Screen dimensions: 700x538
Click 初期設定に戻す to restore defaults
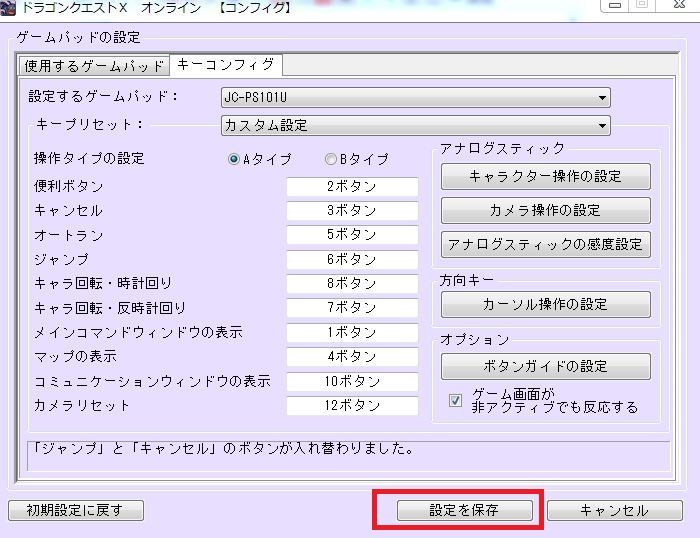click(x=76, y=510)
